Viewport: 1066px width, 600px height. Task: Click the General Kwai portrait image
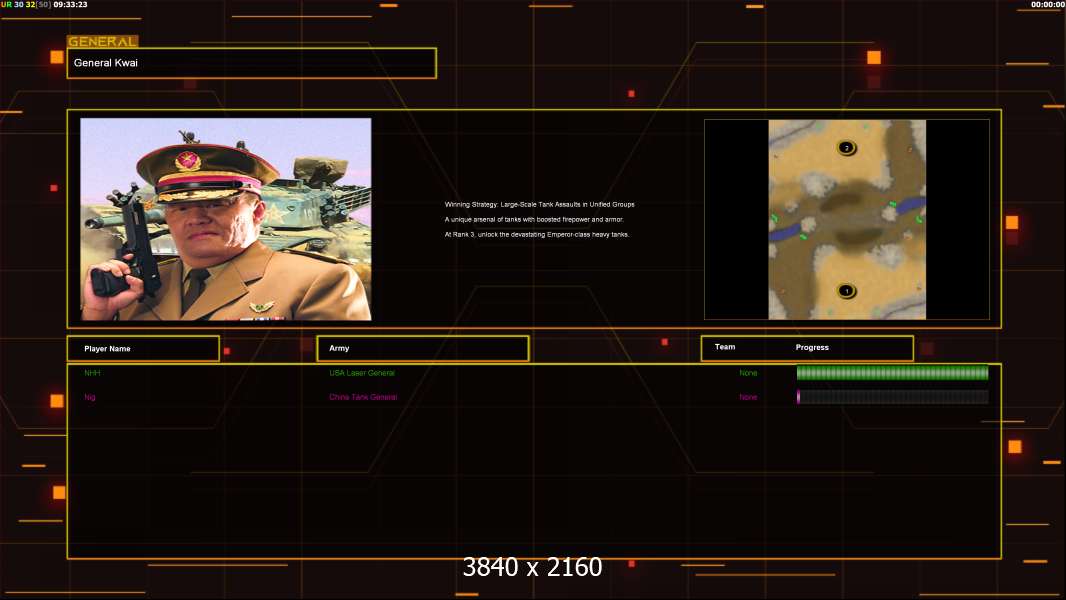point(226,219)
